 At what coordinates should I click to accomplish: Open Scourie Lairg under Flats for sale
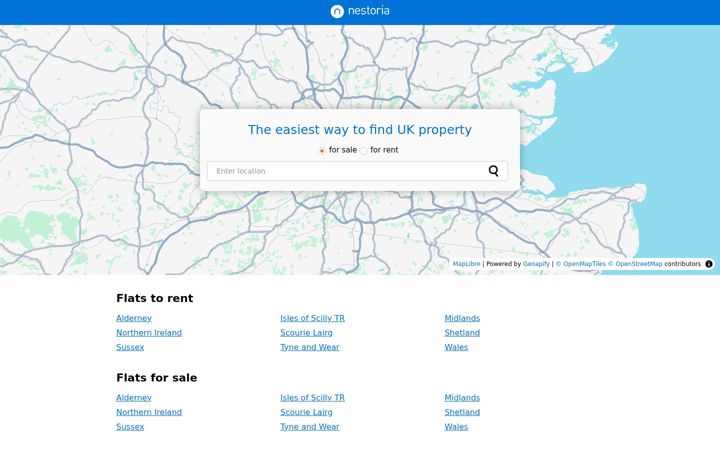pyautogui.click(x=306, y=412)
